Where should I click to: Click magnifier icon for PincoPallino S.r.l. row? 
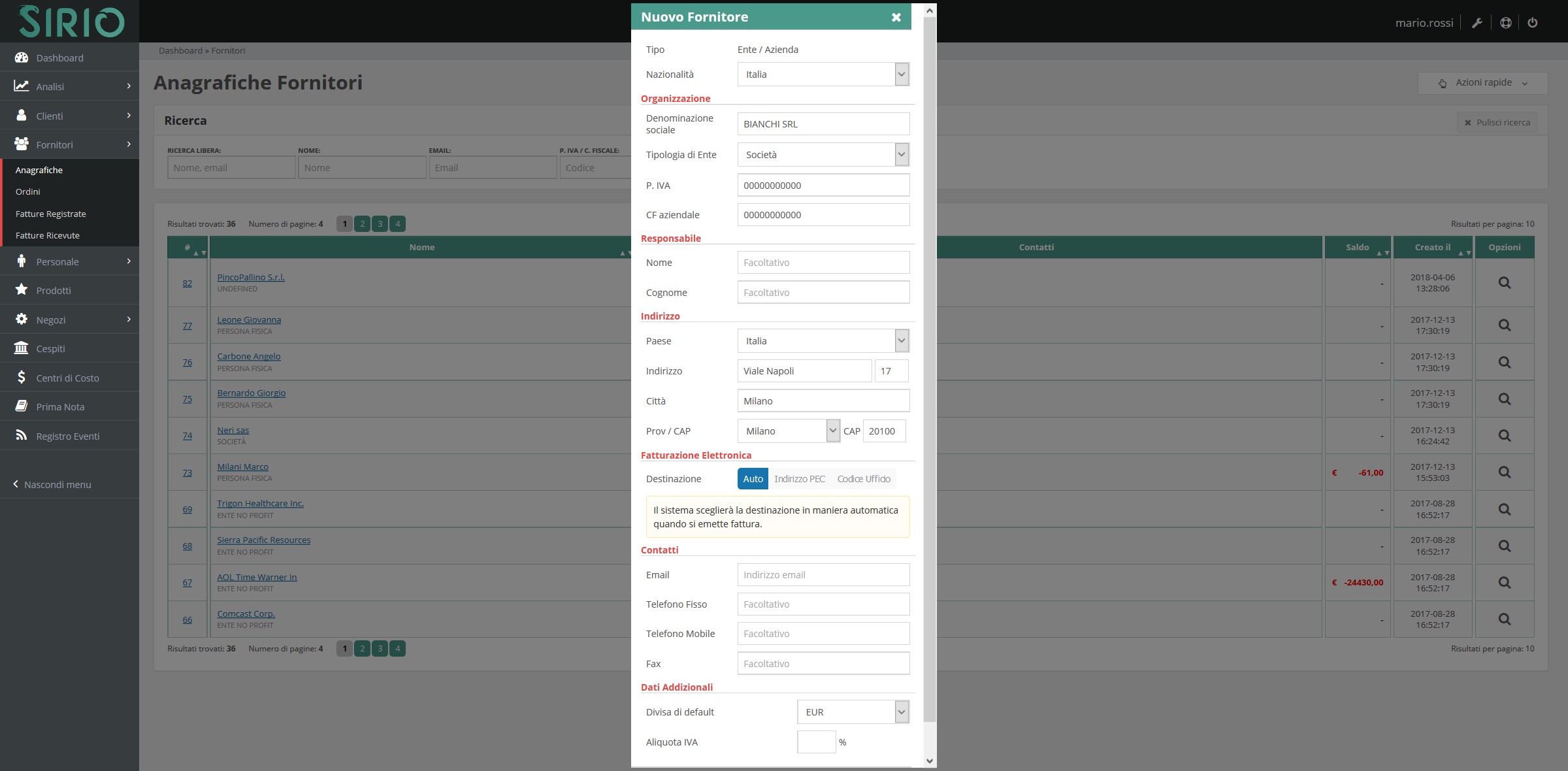click(1504, 283)
